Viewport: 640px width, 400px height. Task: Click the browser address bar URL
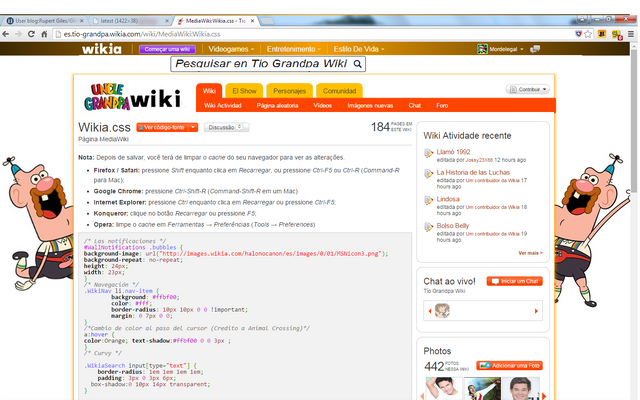142,34
